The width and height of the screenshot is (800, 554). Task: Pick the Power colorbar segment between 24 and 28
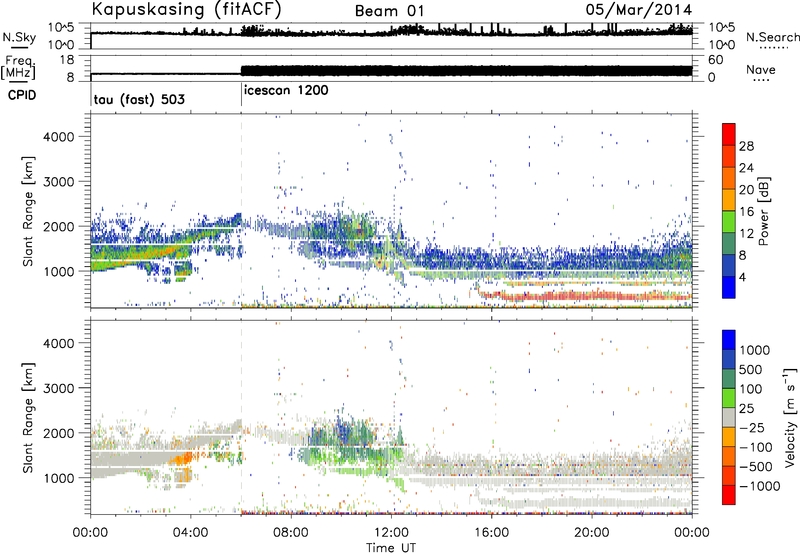coord(729,156)
